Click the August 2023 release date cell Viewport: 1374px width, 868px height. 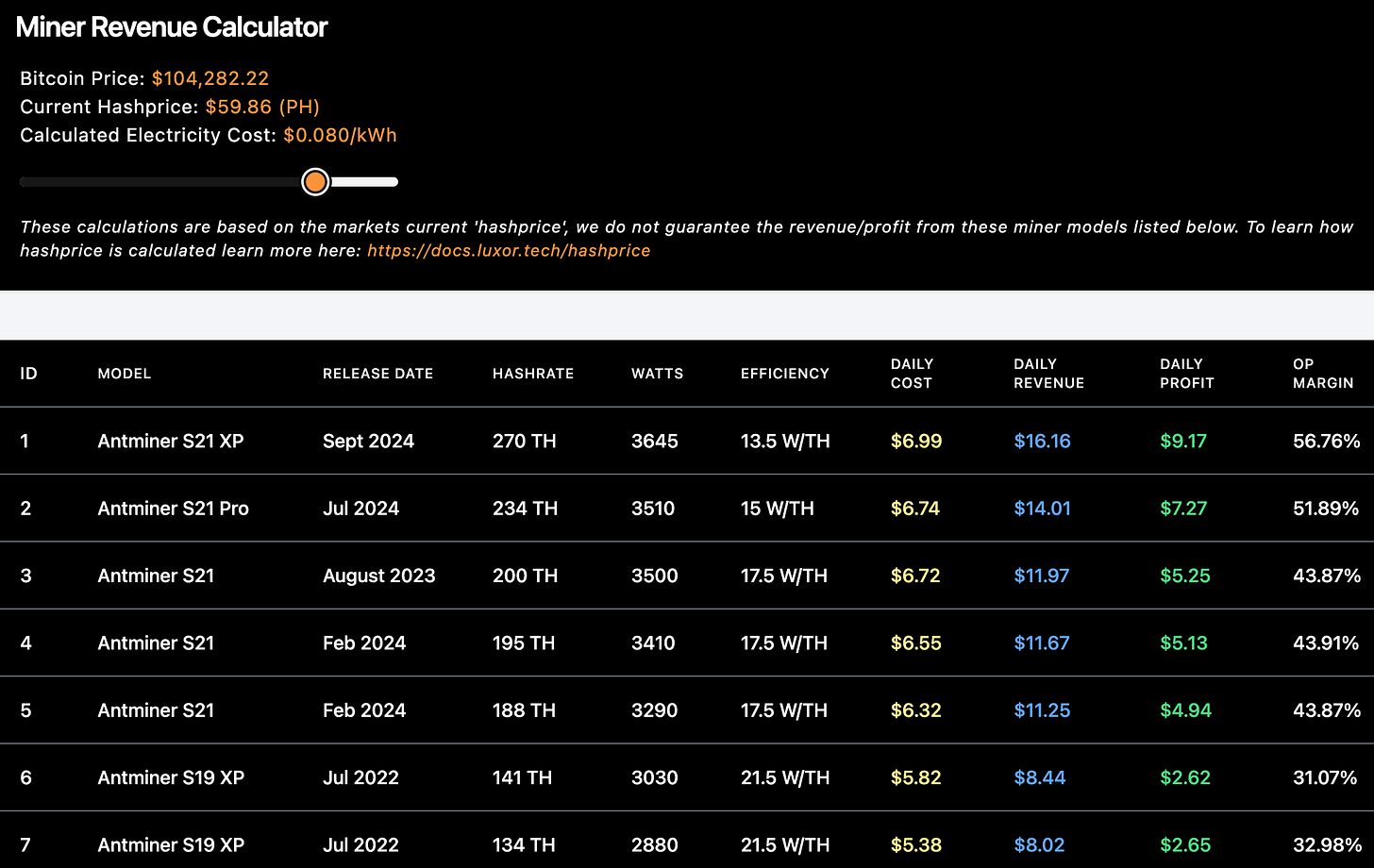379,576
